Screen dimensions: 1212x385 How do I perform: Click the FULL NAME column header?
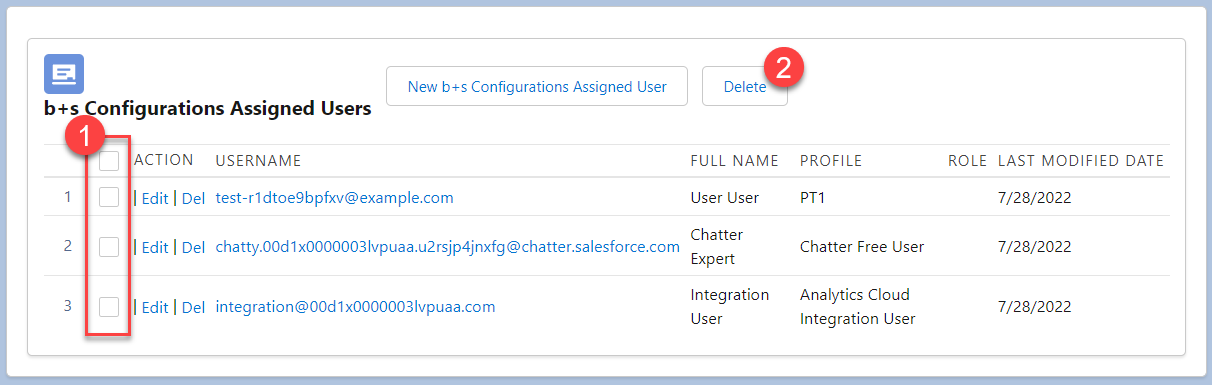(735, 161)
